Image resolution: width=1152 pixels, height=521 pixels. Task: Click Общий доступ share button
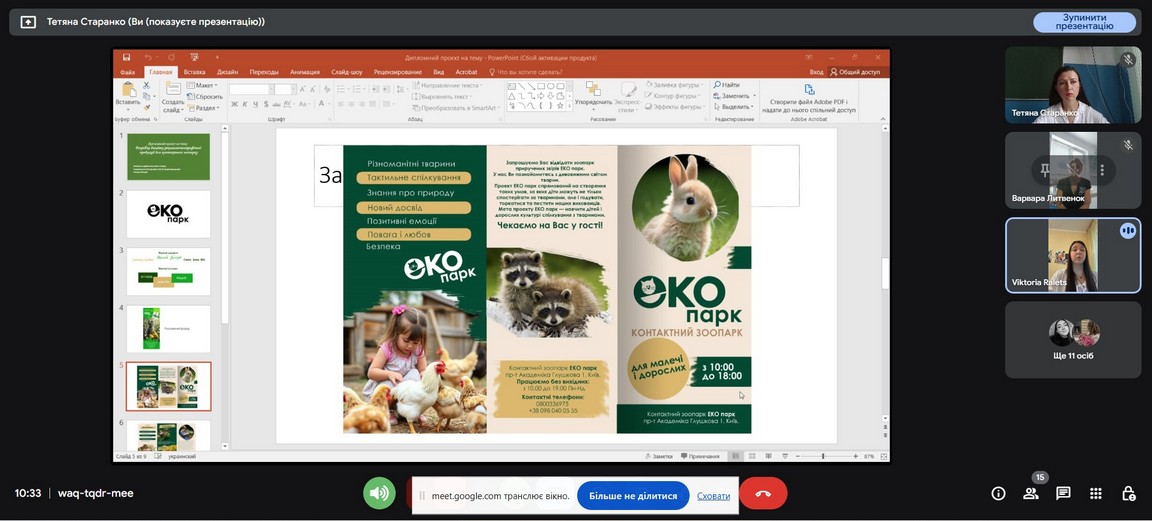tap(854, 72)
